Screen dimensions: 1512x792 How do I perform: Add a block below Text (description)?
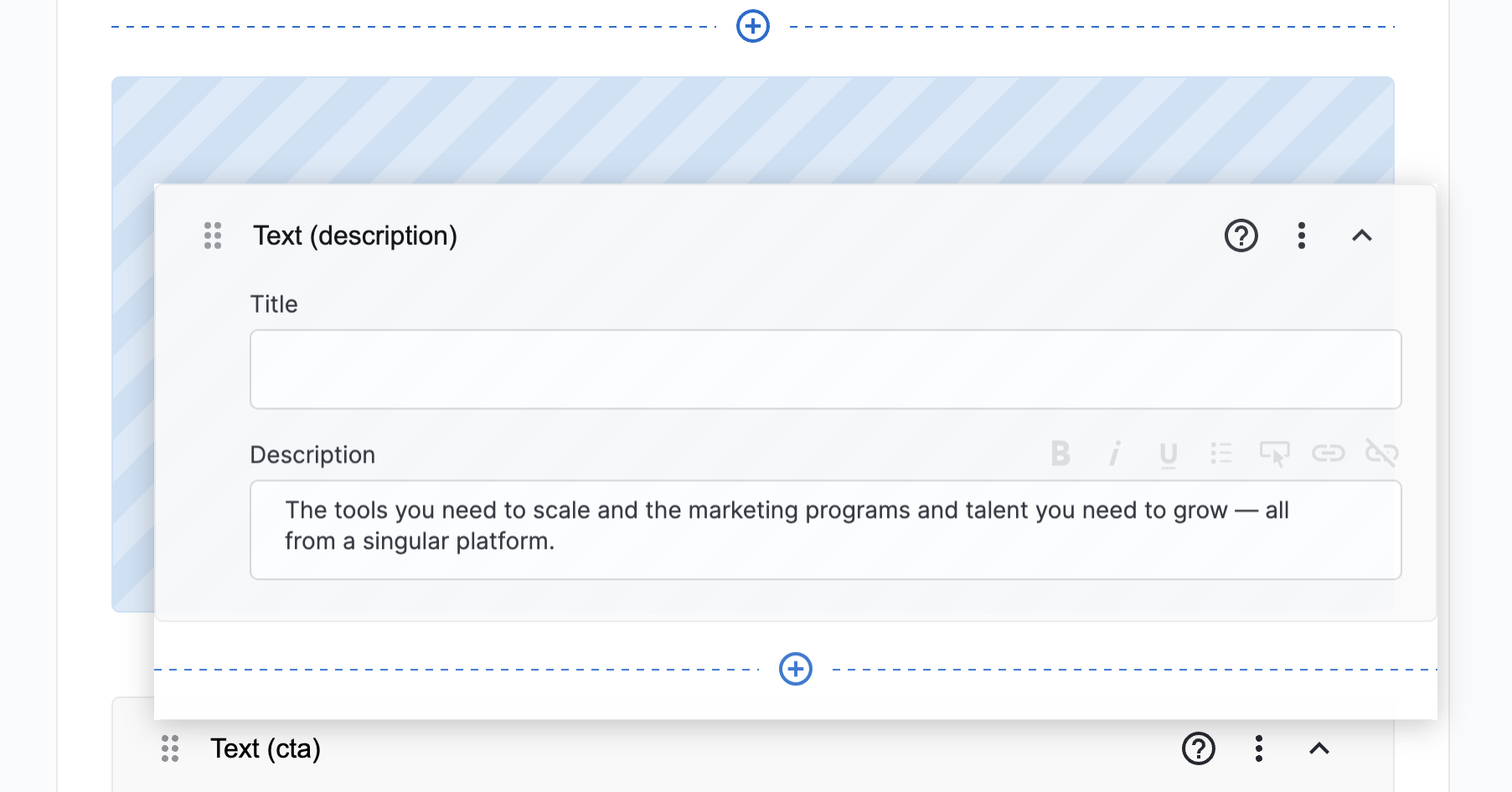pos(795,669)
